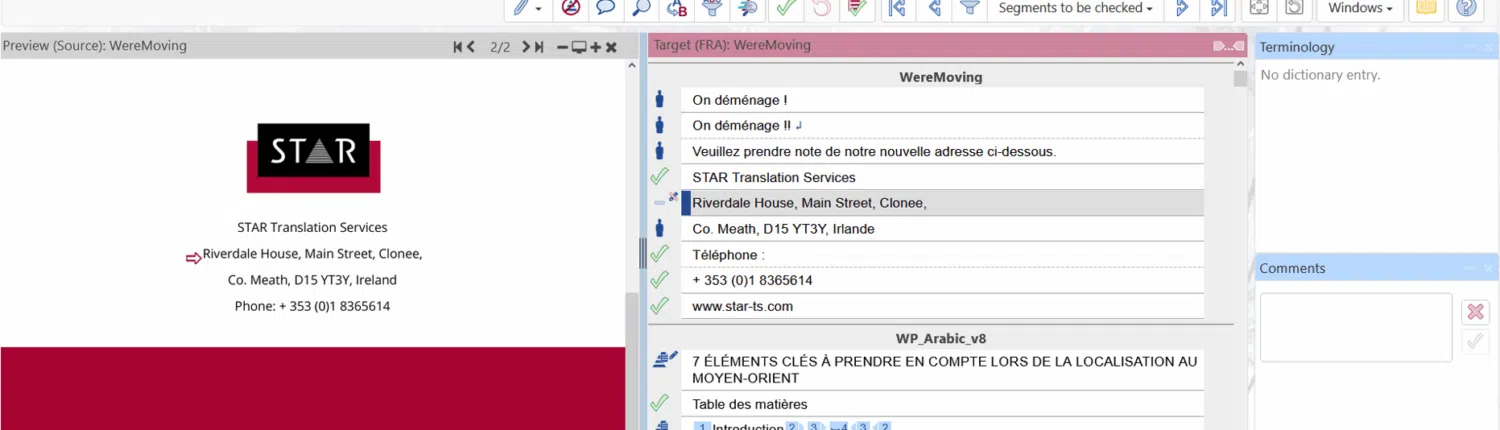Confirm segment with the green checkmark icon
Image resolution: width=1500 pixels, height=430 pixels.
pyautogui.click(x=786, y=8)
